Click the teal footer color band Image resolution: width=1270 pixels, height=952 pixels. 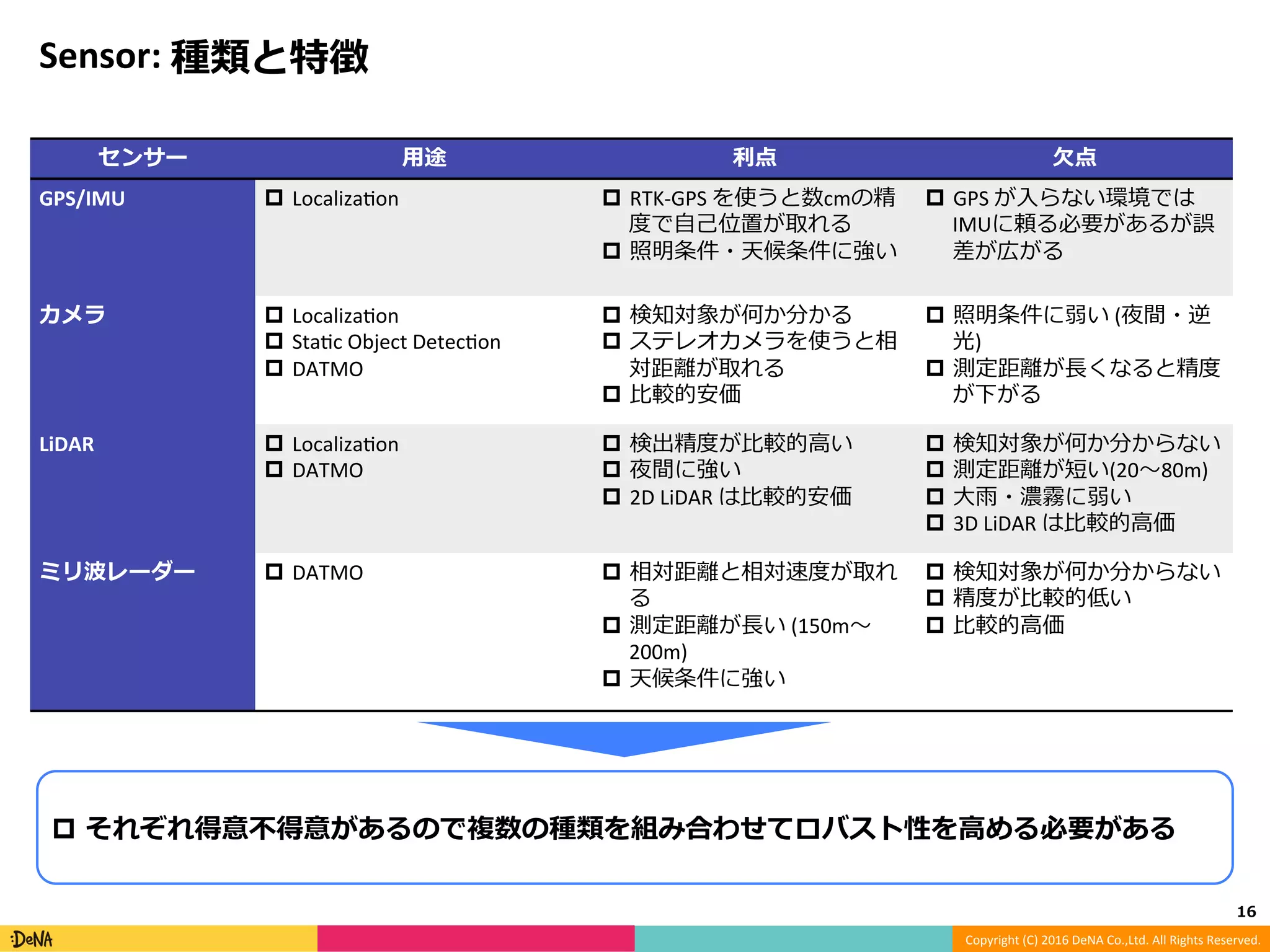793,938
